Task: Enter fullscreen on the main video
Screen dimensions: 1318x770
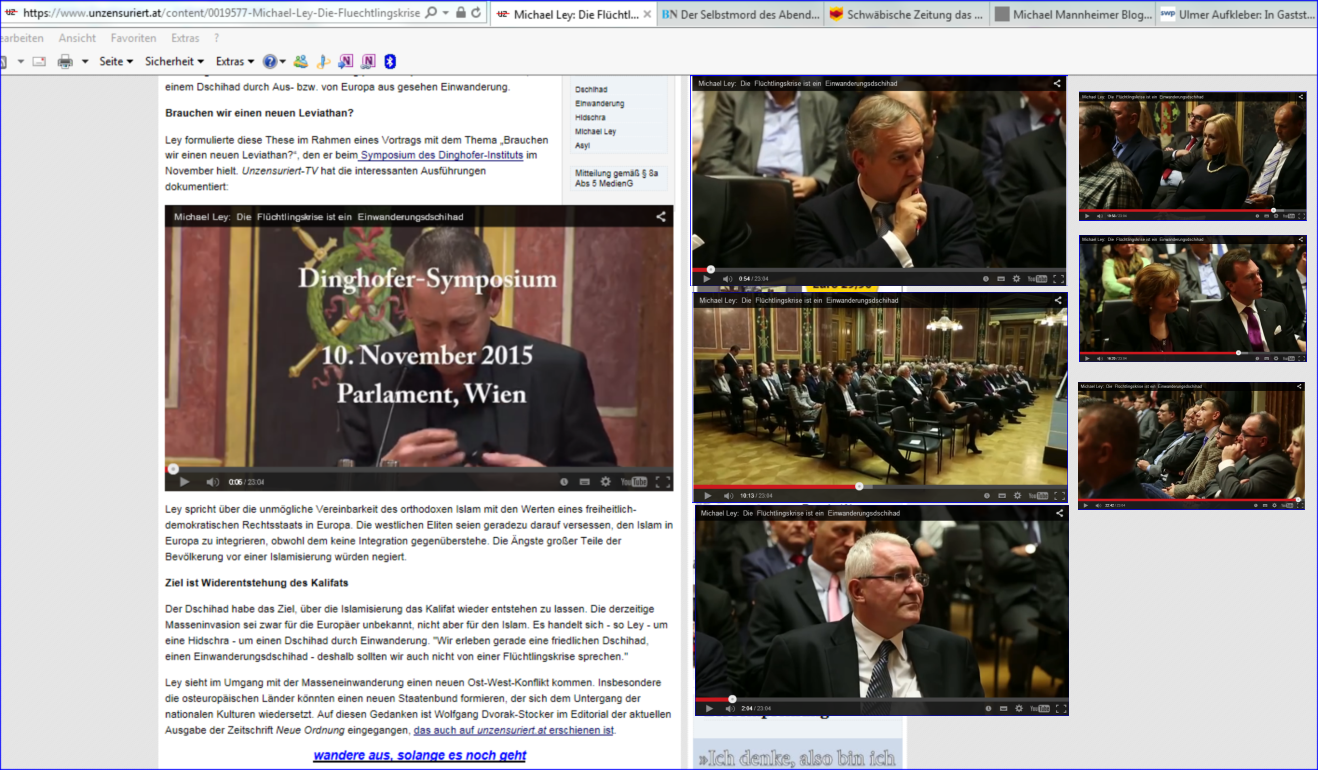Action: point(662,482)
